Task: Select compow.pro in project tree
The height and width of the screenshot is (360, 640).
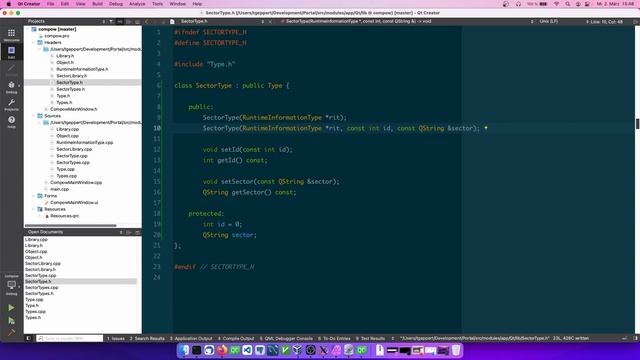Action: coord(56,36)
